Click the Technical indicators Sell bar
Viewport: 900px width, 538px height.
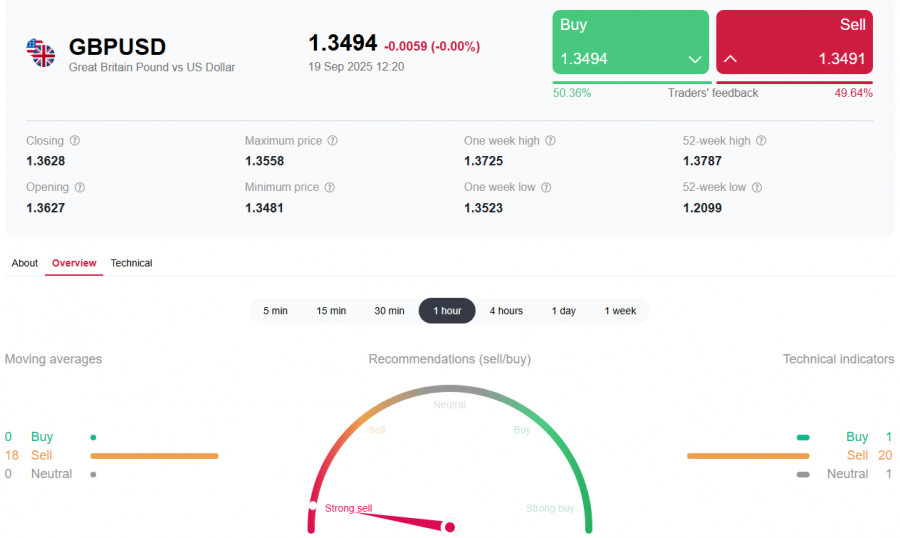(x=748, y=456)
